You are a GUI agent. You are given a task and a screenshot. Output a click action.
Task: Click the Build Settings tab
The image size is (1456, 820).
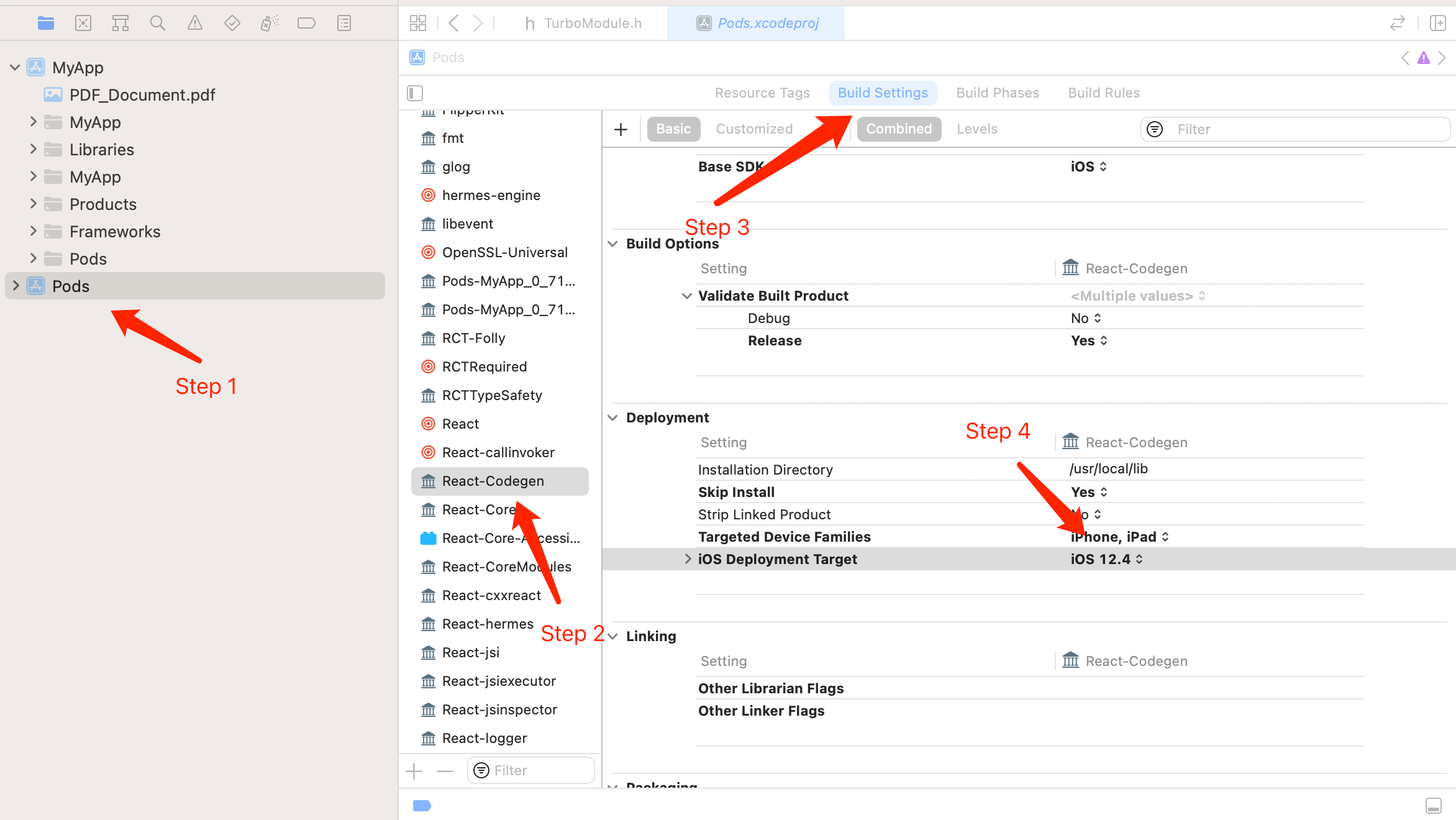882,92
